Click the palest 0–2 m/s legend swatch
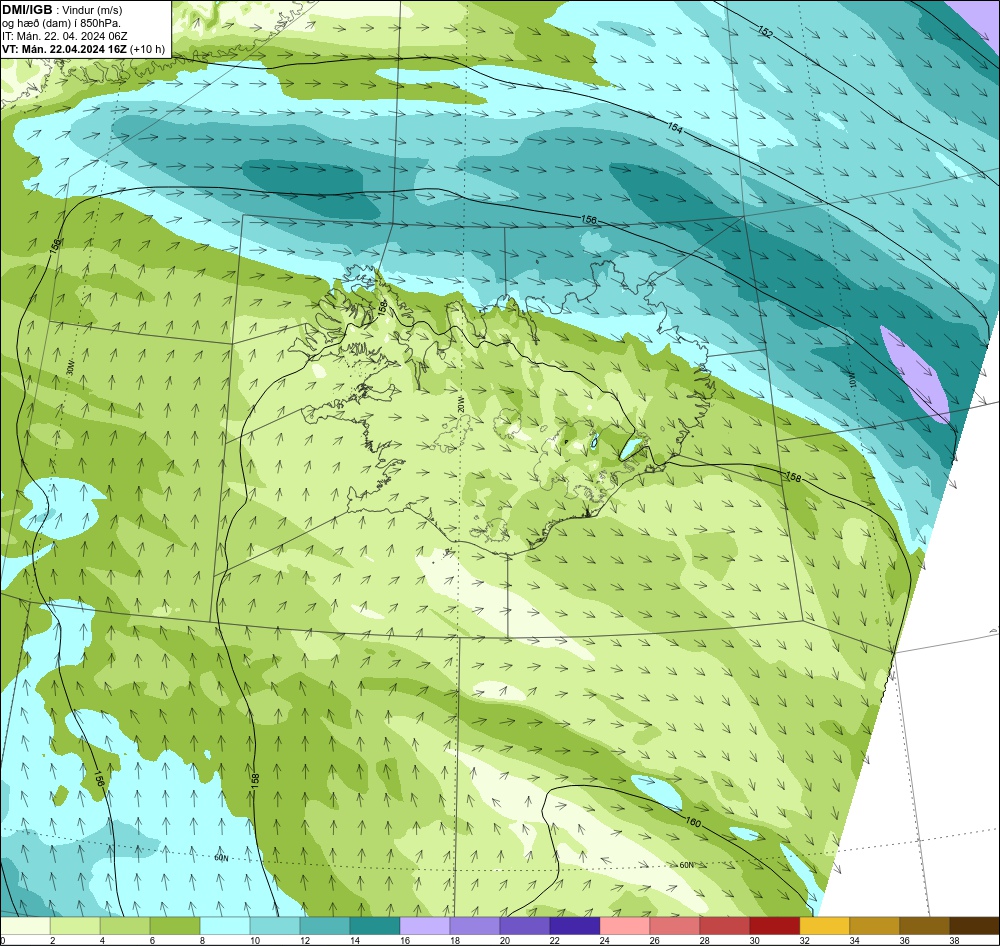Image resolution: width=1000 pixels, height=946 pixels. click(x=26, y=926)
